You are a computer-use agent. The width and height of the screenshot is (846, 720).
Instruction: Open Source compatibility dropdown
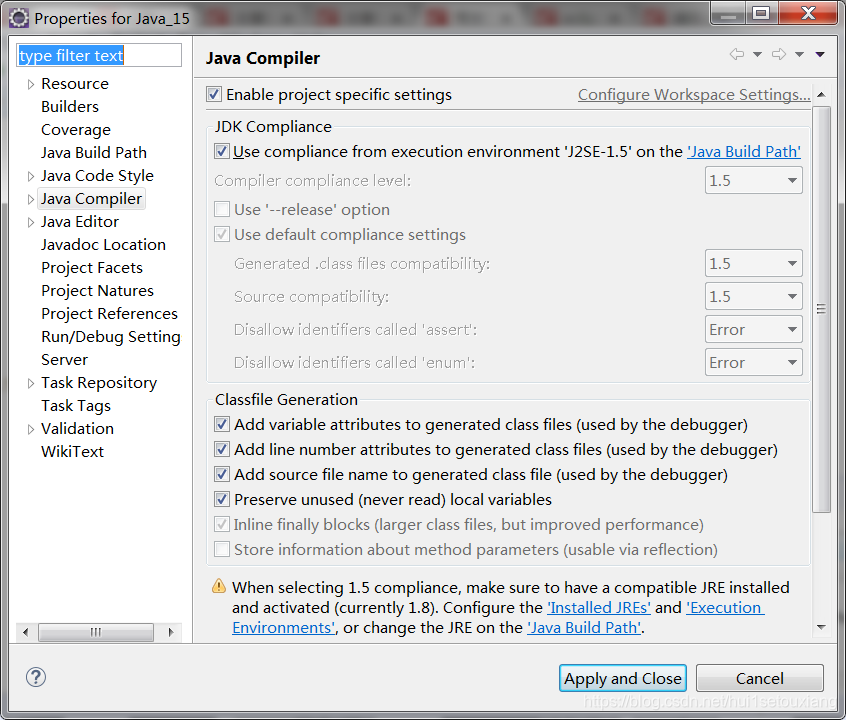pyautogui.click(x=753, y=296)
